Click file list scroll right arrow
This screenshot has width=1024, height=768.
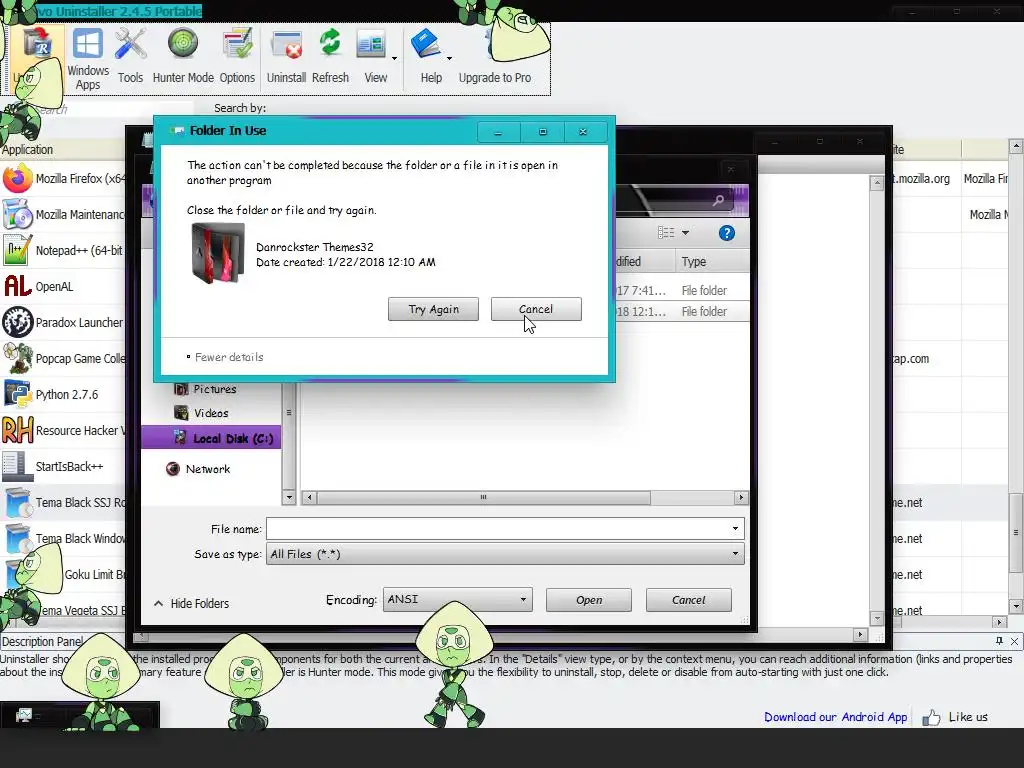coord(741,498)
